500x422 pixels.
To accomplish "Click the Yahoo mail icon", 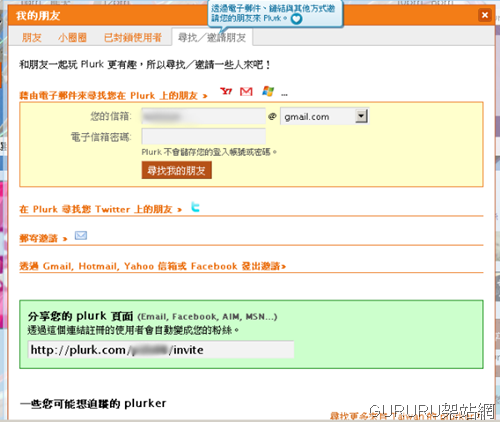I will [x=226, y=91].
